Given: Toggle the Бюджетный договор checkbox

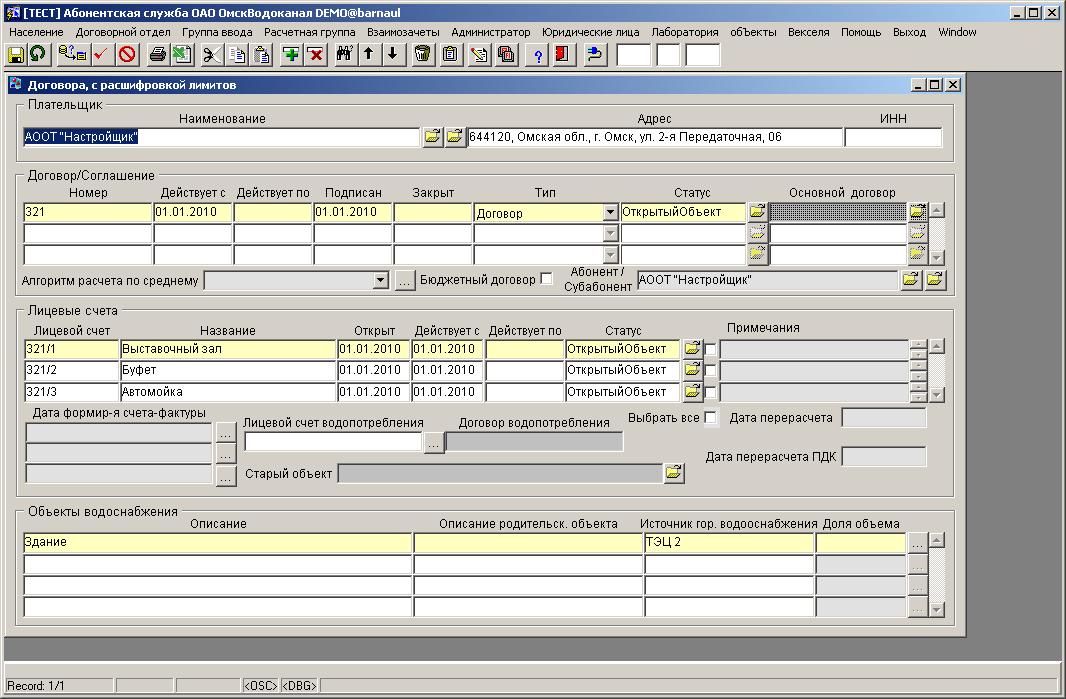Looking at the screenshot, I should [546, 279].
